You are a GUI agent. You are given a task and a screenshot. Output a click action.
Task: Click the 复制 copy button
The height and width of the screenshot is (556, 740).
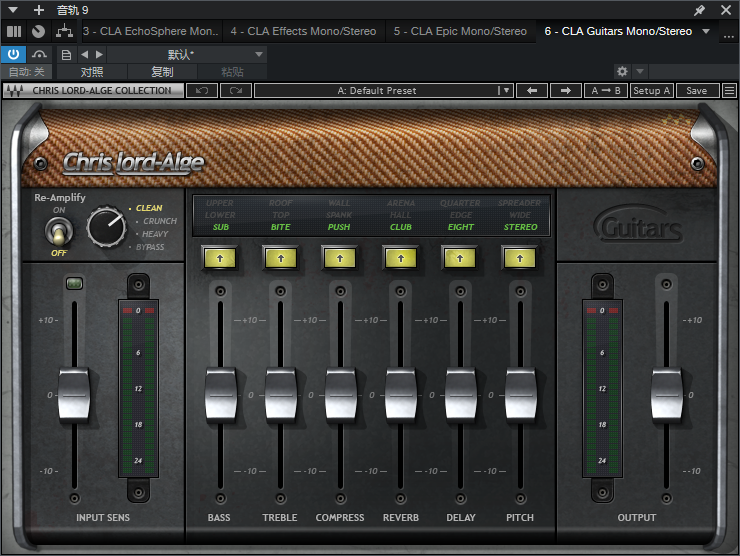coord(162,72)
